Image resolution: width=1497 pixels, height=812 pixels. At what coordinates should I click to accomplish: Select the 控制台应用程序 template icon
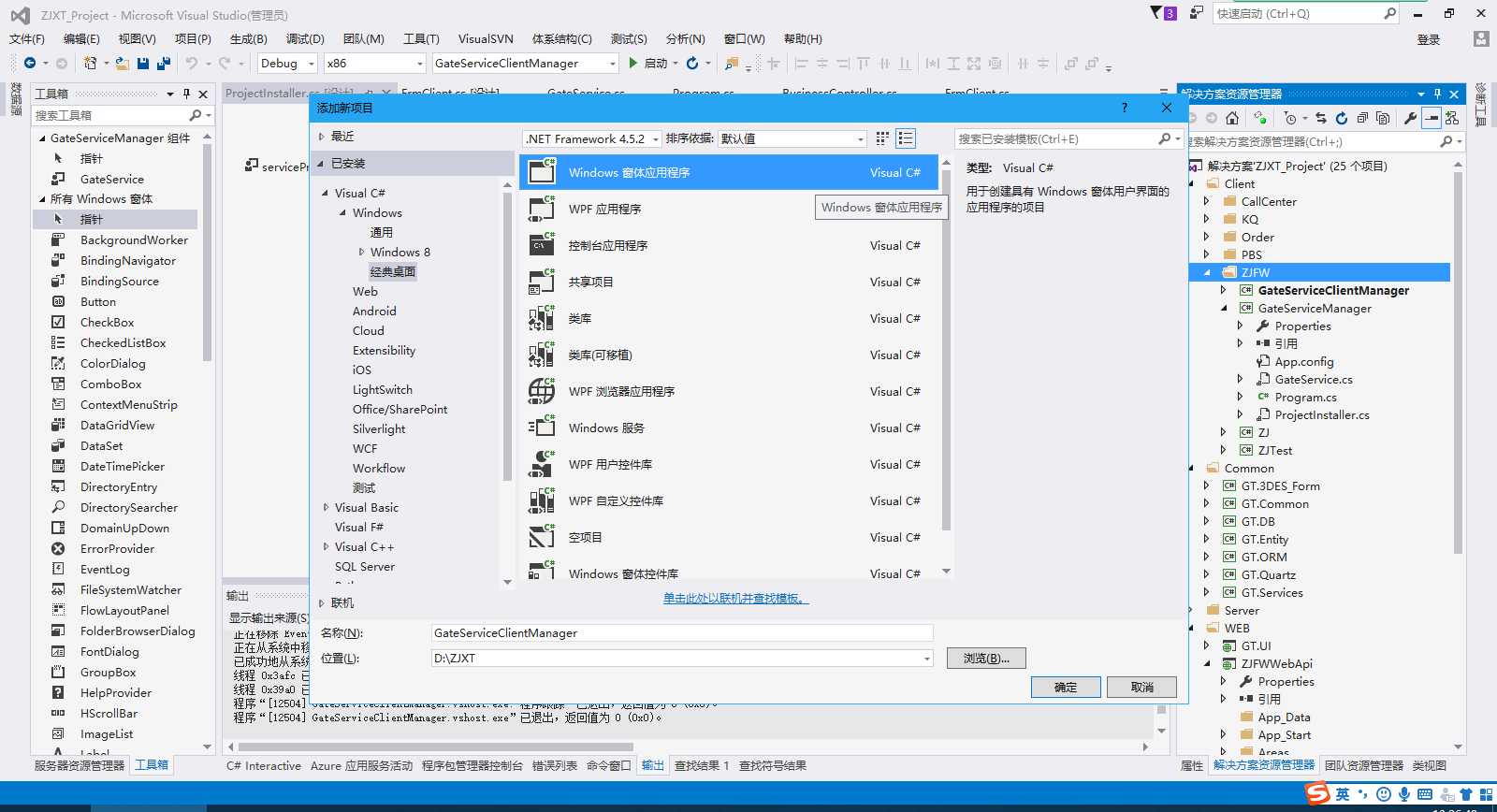tap(542, 245)
